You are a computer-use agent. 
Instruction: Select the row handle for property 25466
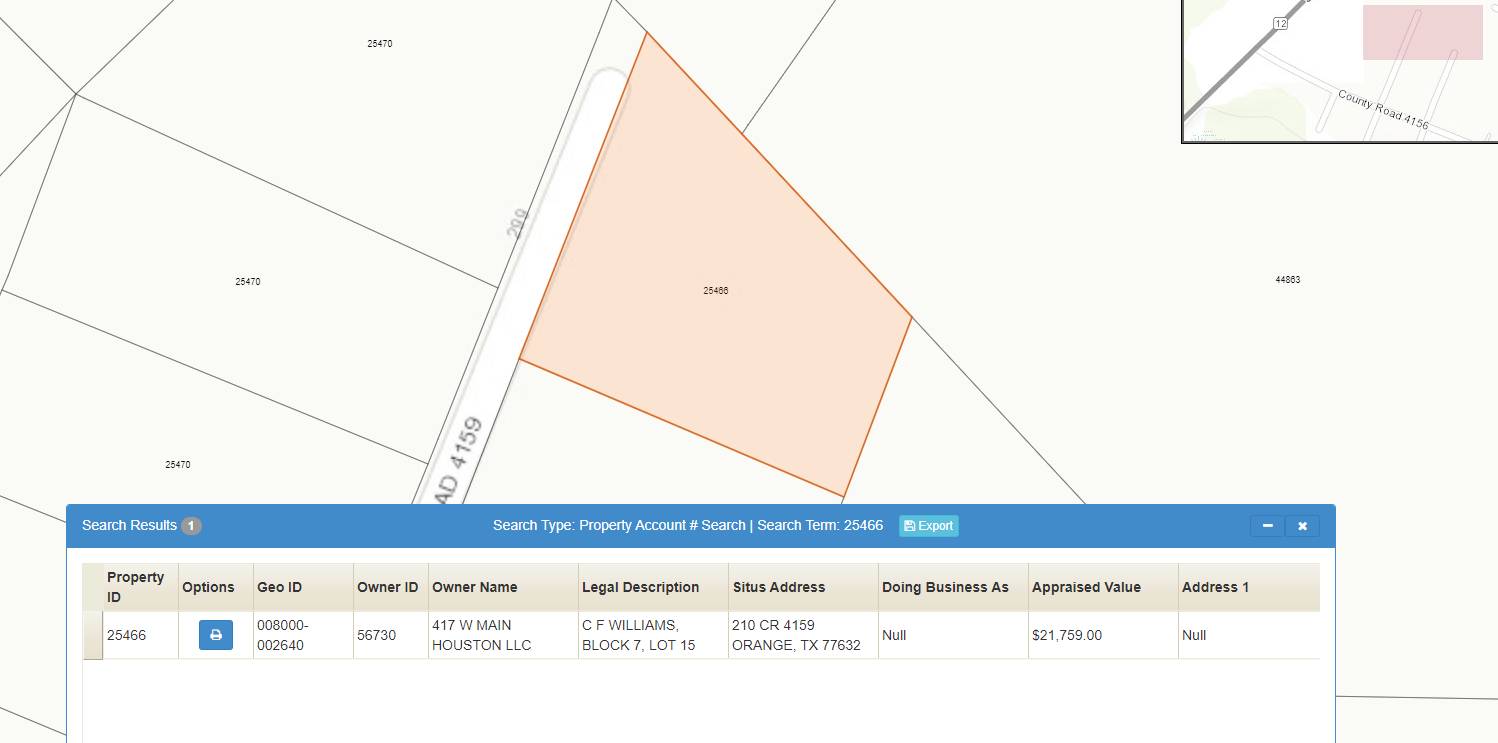click(93, 635)
